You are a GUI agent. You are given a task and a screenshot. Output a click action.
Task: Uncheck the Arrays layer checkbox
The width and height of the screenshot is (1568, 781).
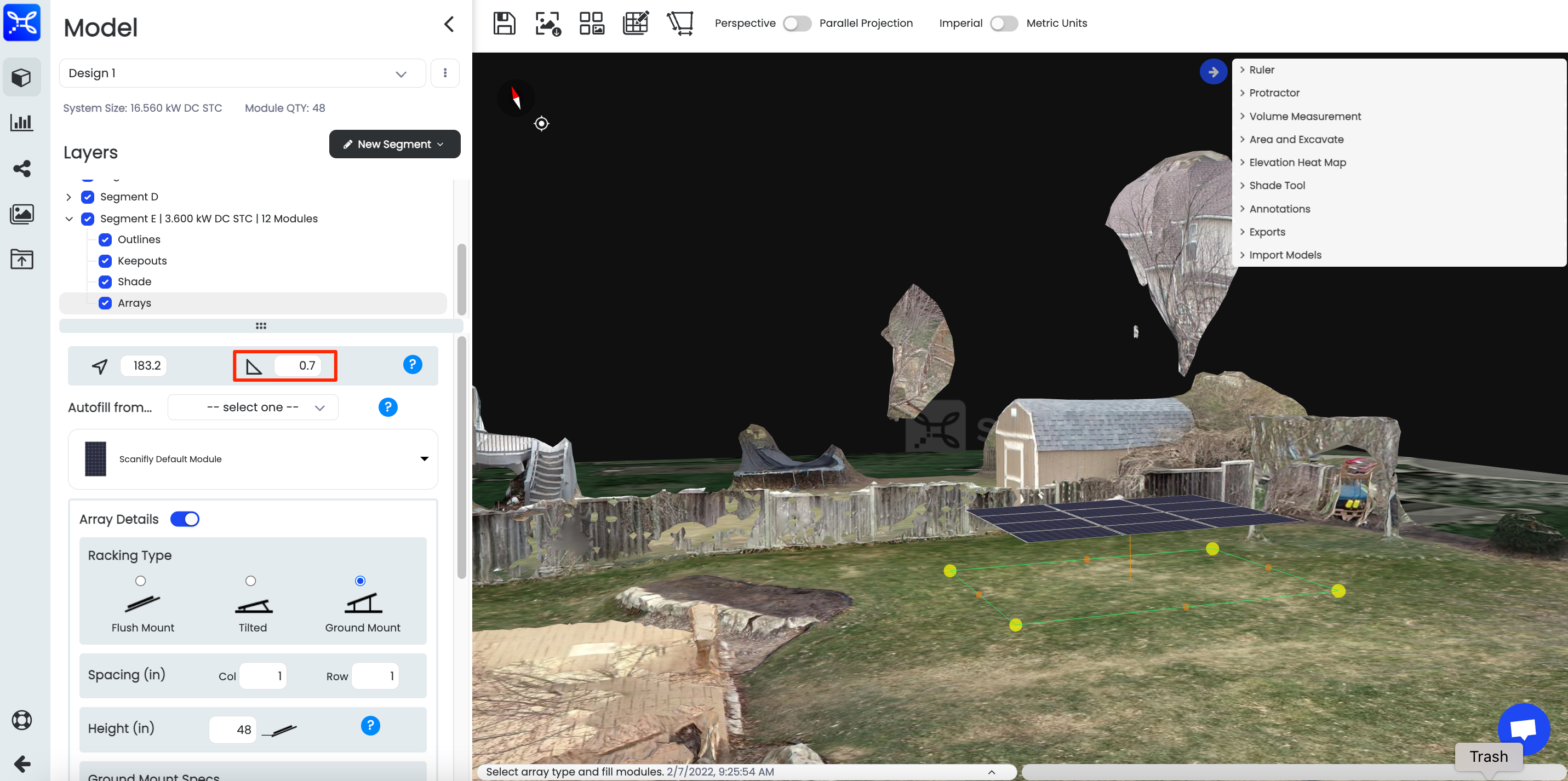(x=105, y=303)
